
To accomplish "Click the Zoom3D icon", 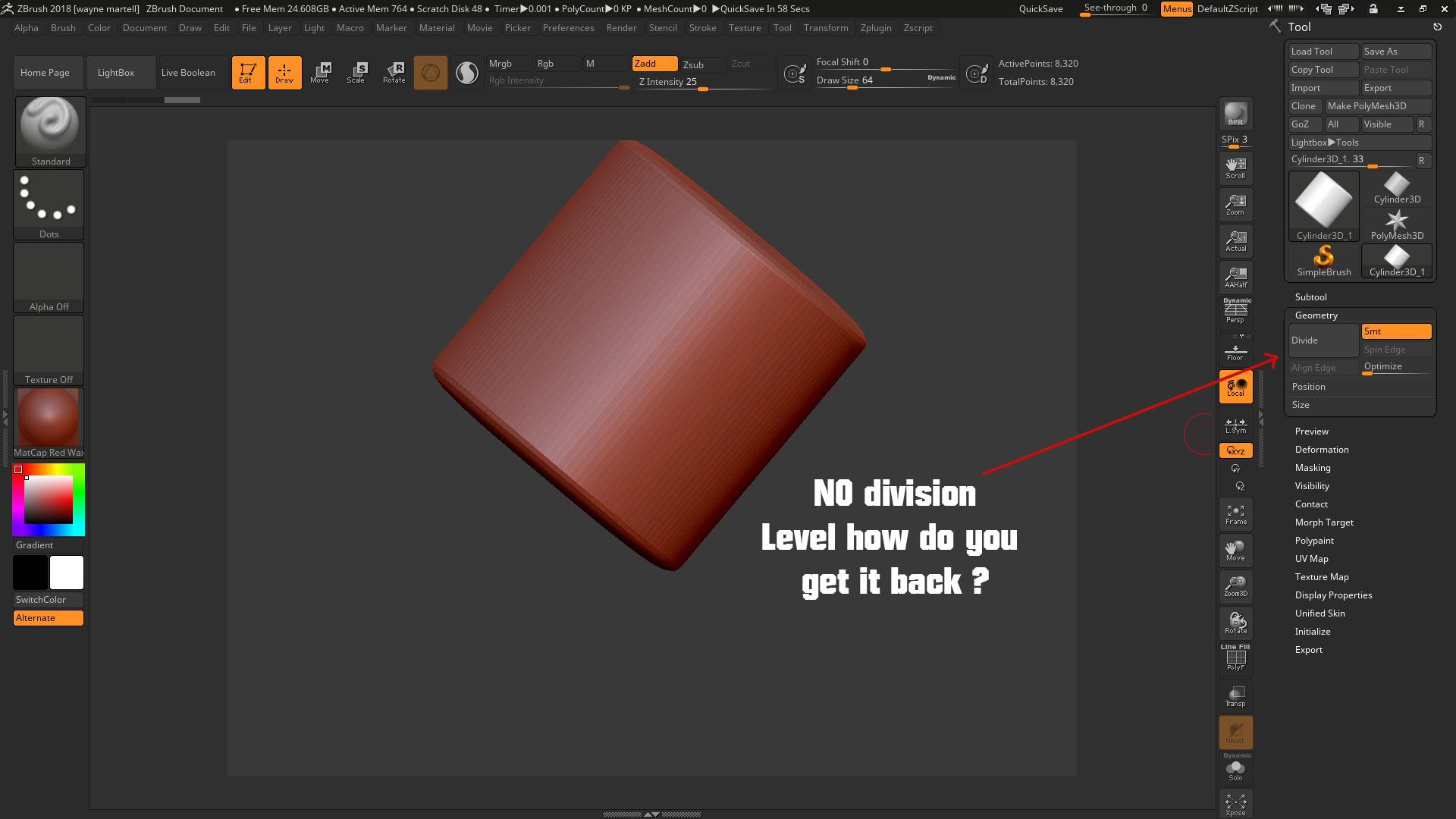I will (1235, 586).
